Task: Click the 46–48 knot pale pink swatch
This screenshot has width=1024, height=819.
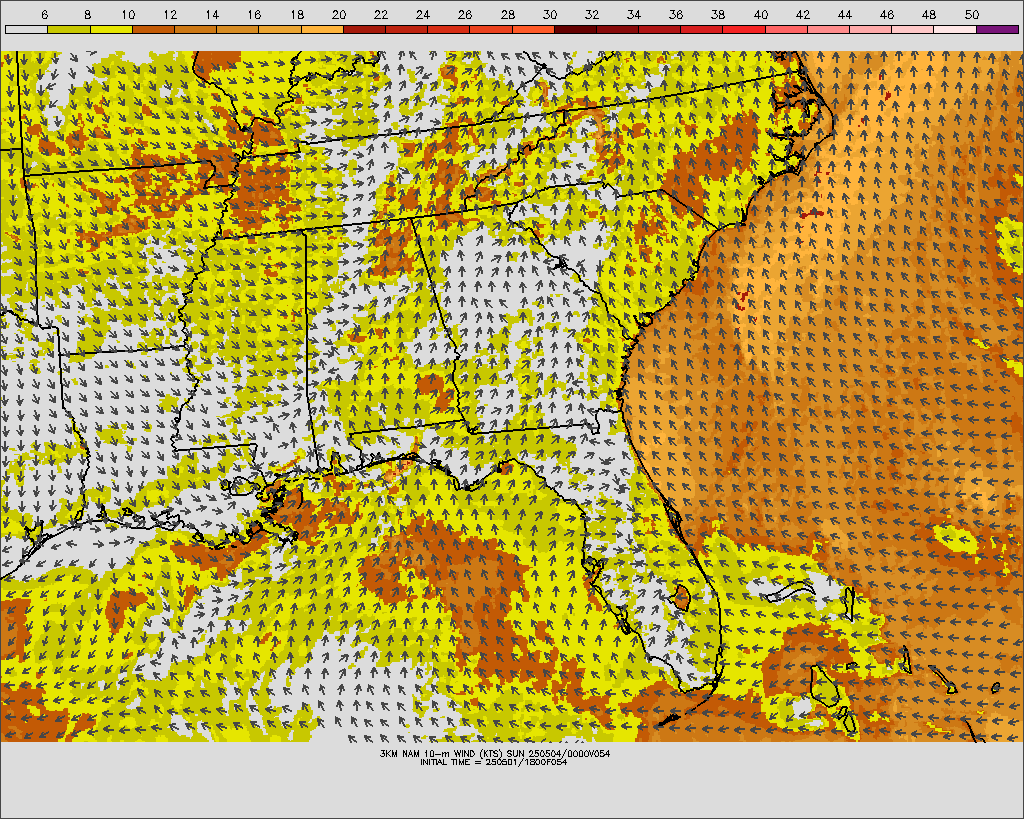Action: (912, 29)
